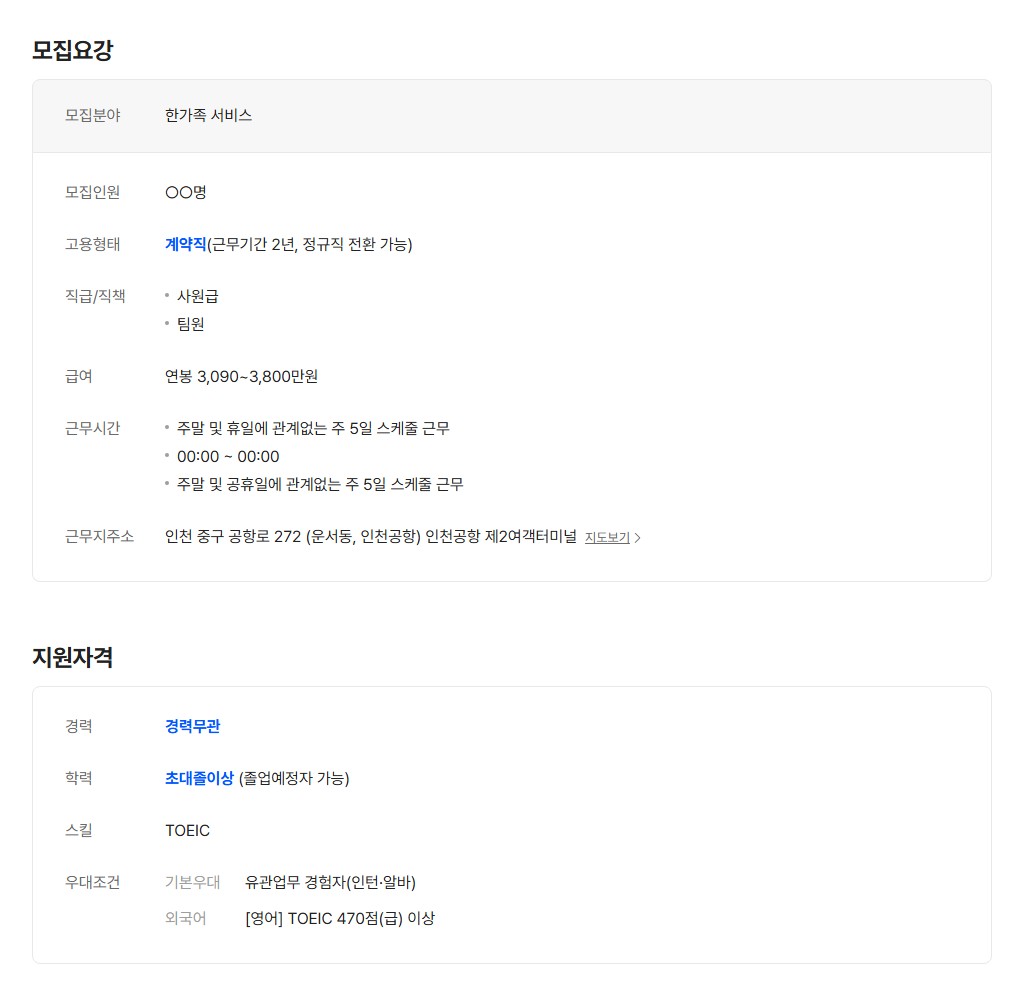Click the 인천공항 제2여객터미널 address text
This screenshot has height=989, width=1031.
point(501,537)
